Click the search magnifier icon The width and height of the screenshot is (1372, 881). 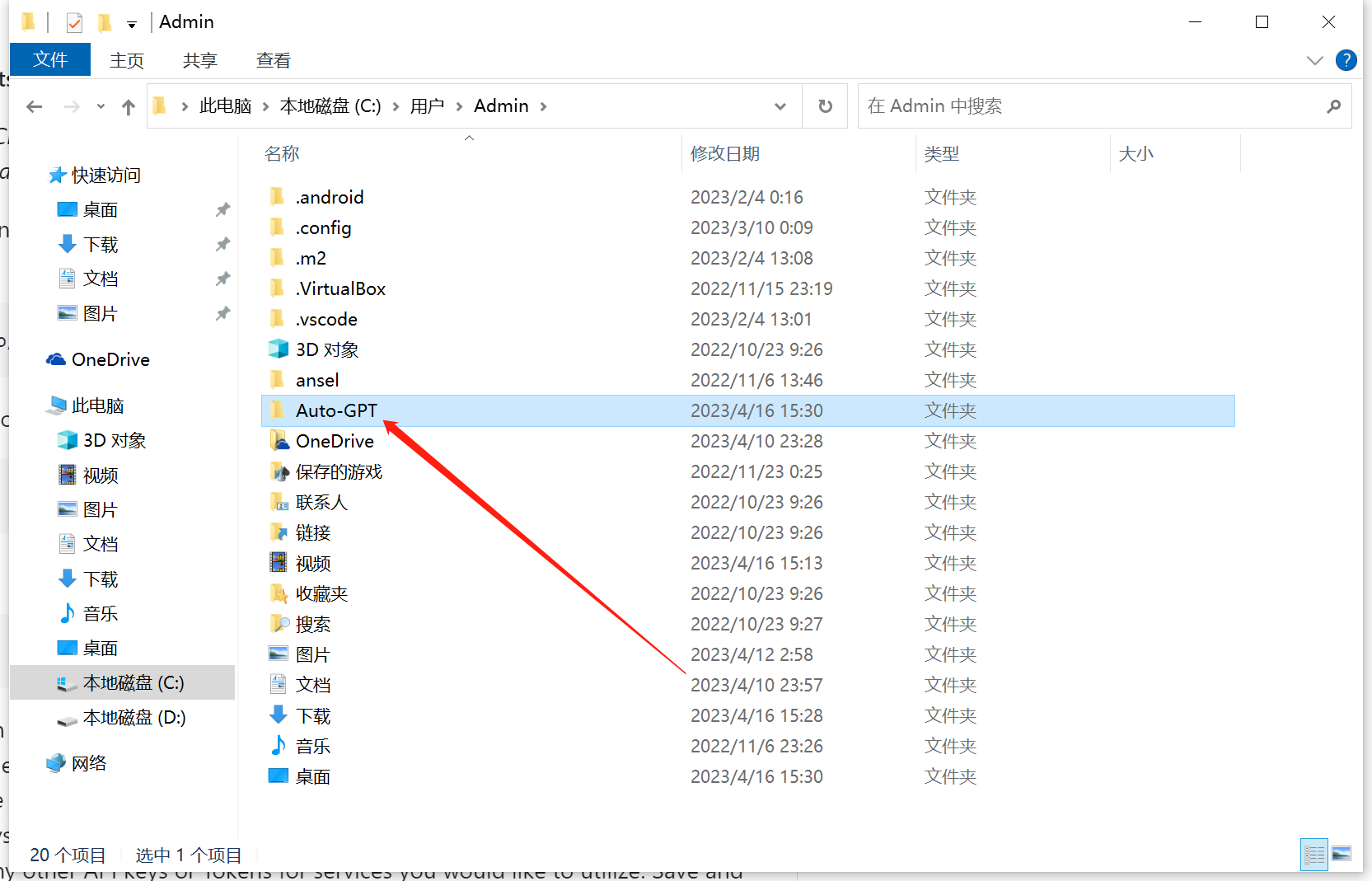(1333, 106)
